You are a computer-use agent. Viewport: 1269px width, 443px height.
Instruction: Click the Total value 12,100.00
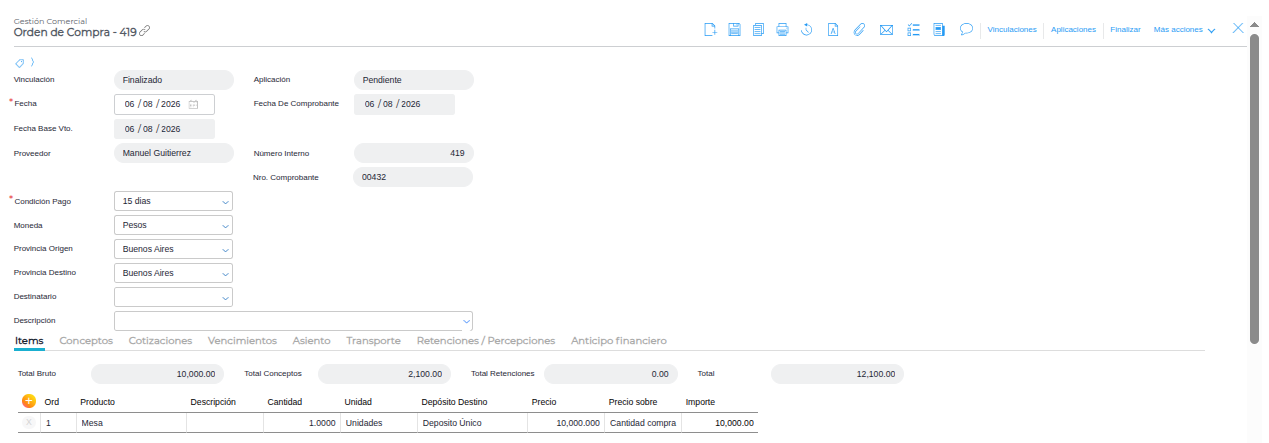click(x=838, y=374)
